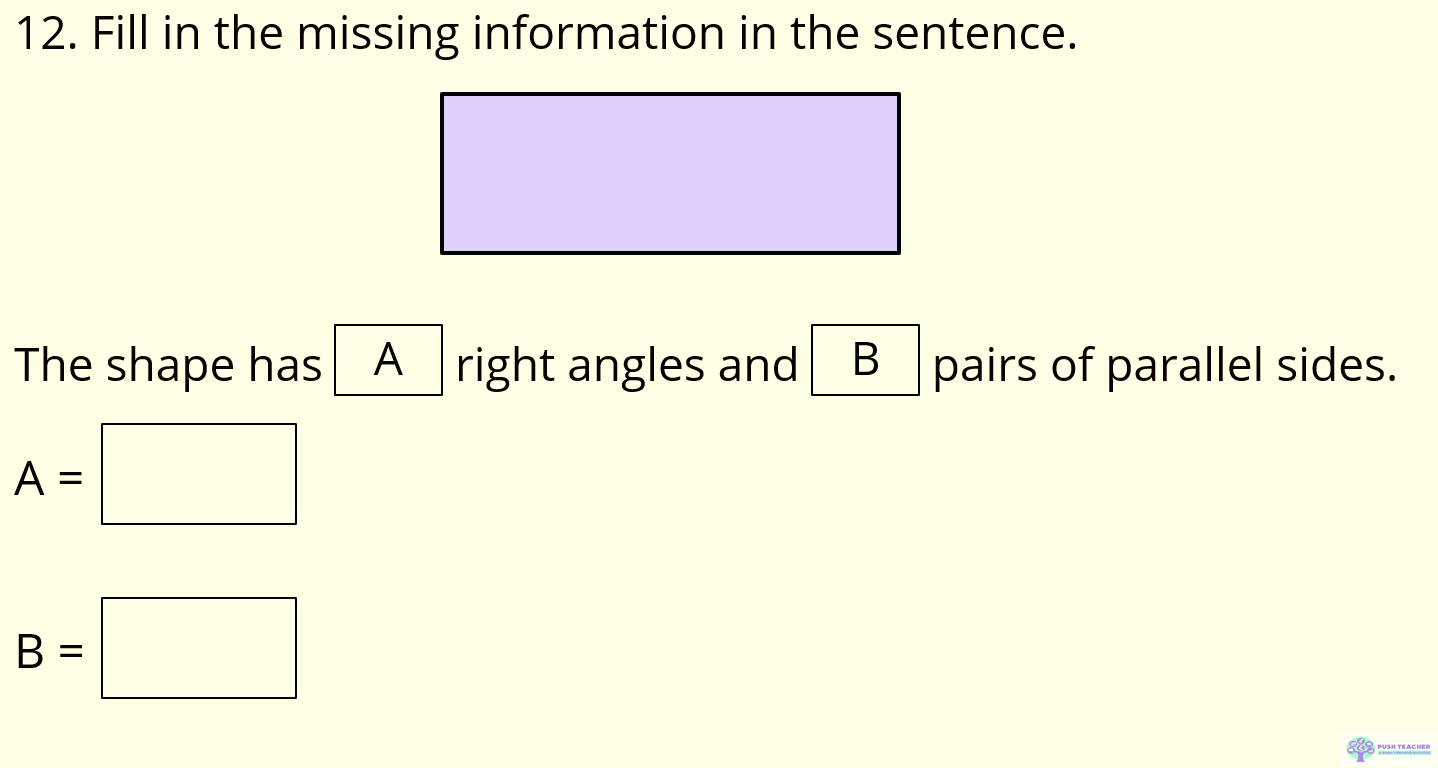Click the Push Teacher tree logo

(1360, 749)
